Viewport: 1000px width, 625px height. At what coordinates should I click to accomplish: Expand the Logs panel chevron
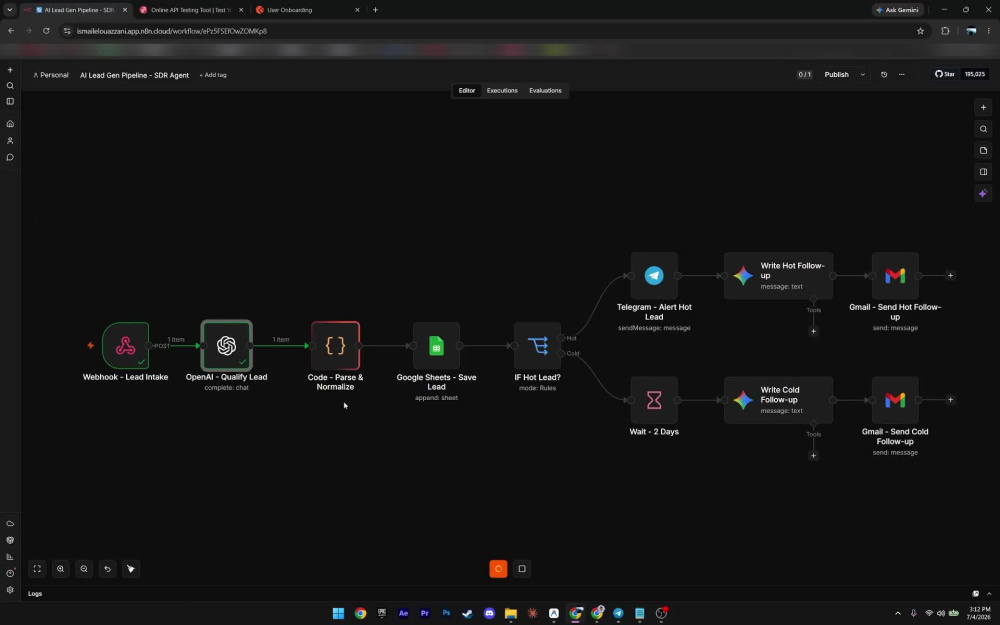click(x=989, y=594)
